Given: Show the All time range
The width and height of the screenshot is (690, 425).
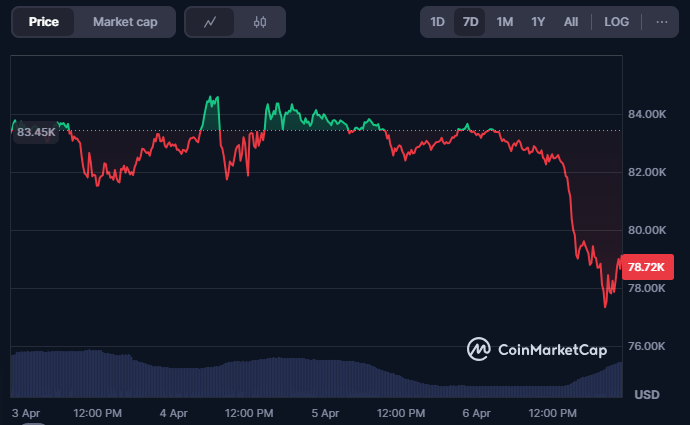Looking at the screenshot, I should (571, 22).
